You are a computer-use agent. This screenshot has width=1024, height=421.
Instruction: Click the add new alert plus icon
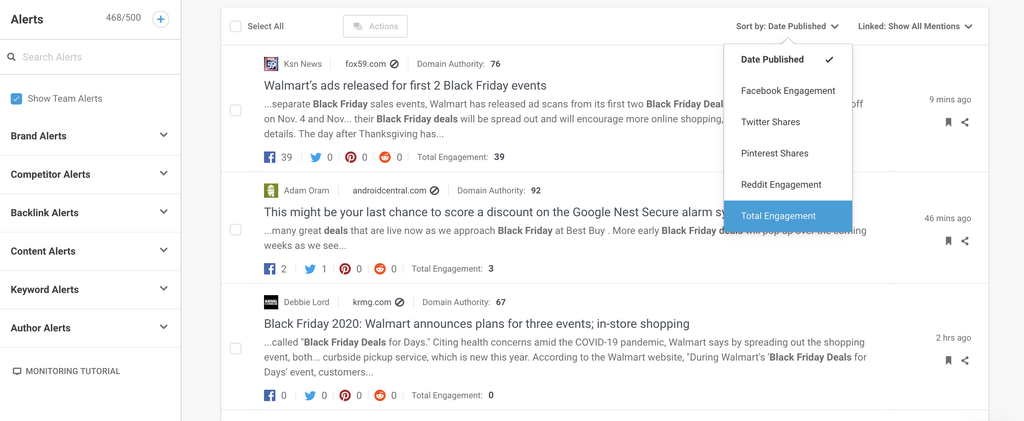[160, 19]
